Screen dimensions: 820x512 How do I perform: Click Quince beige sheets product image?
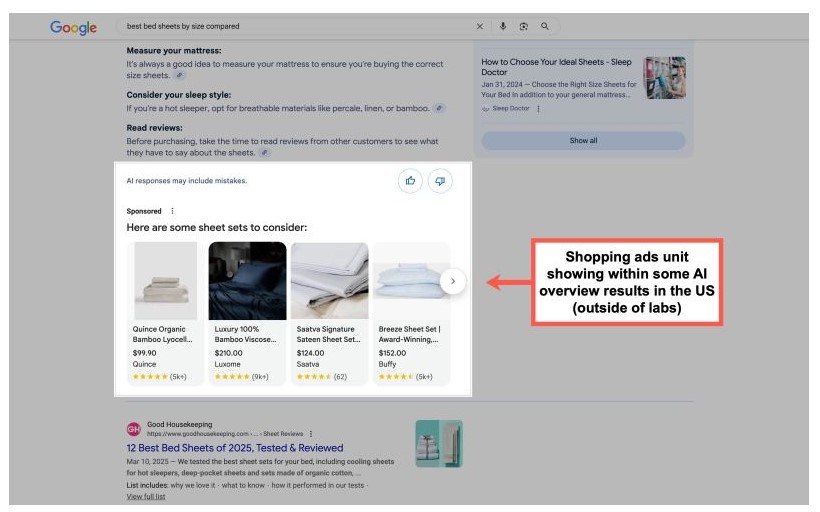(165, 281)
